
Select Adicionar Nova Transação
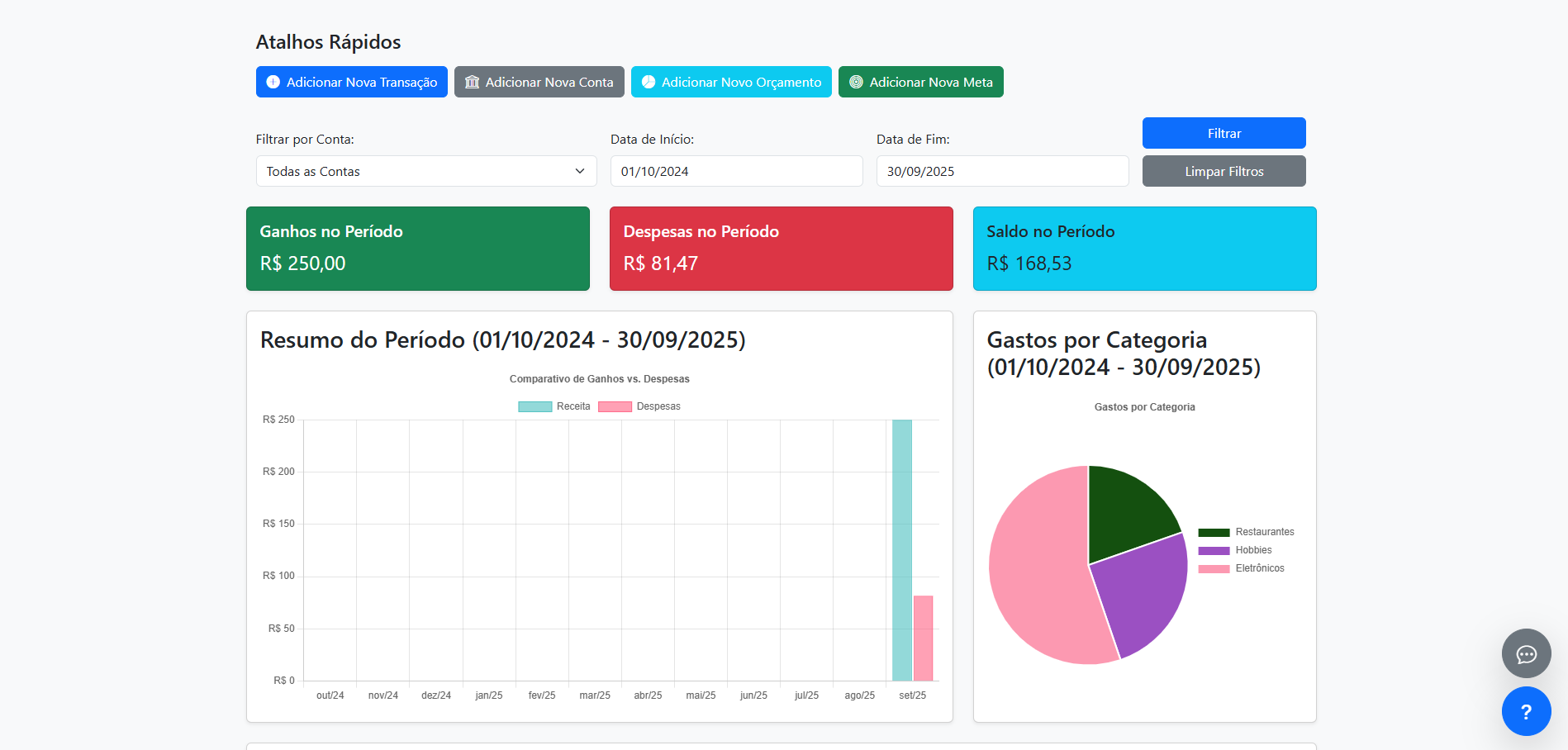pos(351,82)
